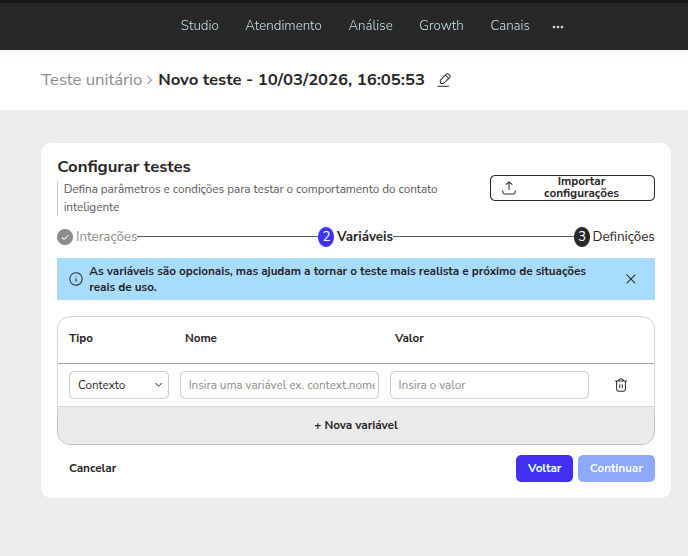Click step number 3 Definições circle
Screen dimensions: 688x556
(581, 237)
